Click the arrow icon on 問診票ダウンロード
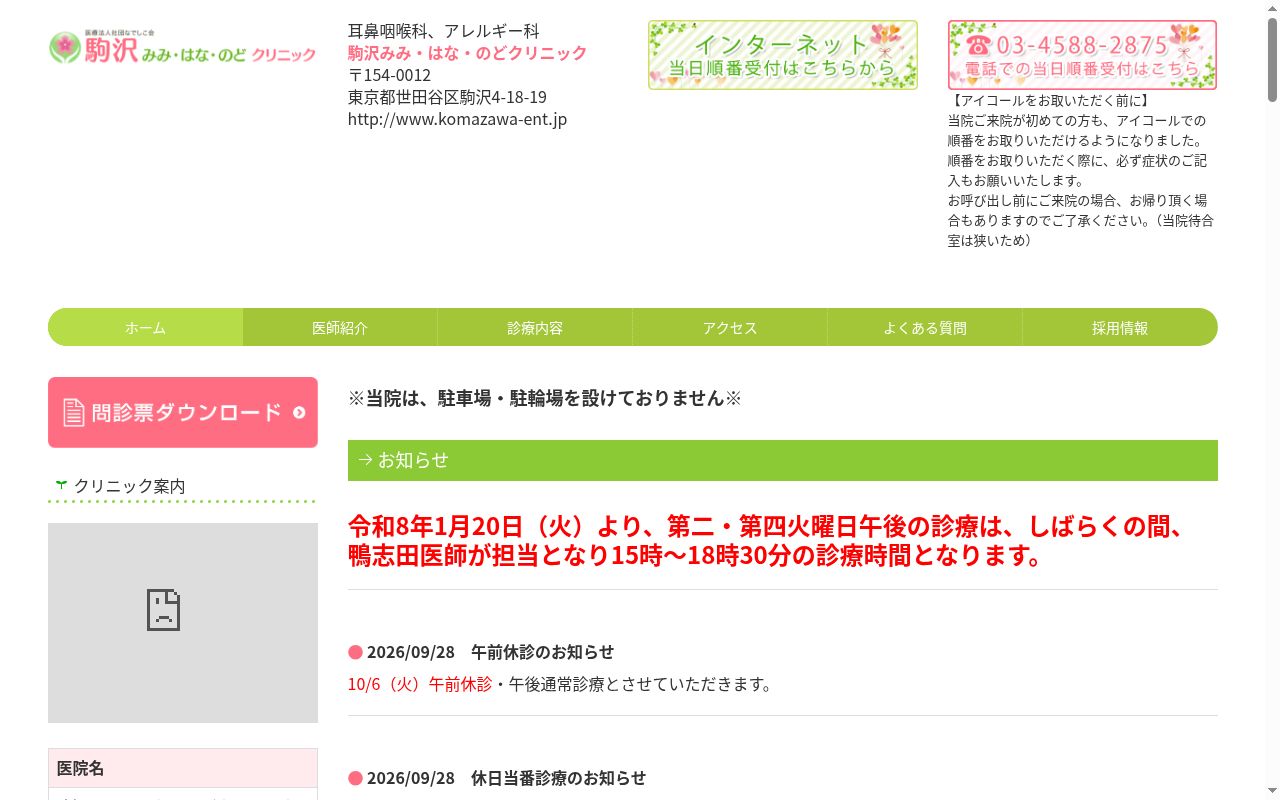 (x=299, y=412)
